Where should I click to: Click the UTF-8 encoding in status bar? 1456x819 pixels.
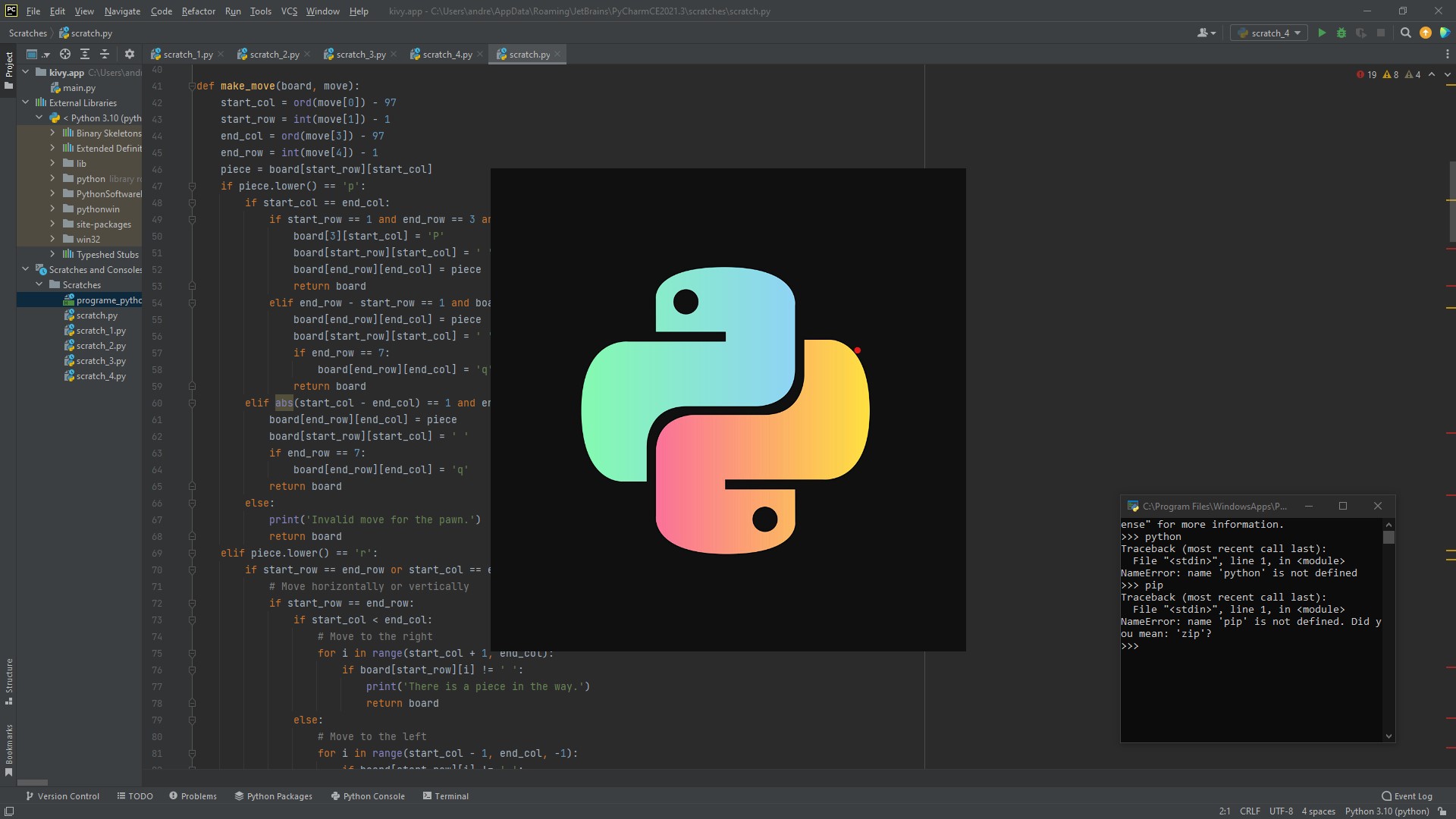tap(1282, 811)
